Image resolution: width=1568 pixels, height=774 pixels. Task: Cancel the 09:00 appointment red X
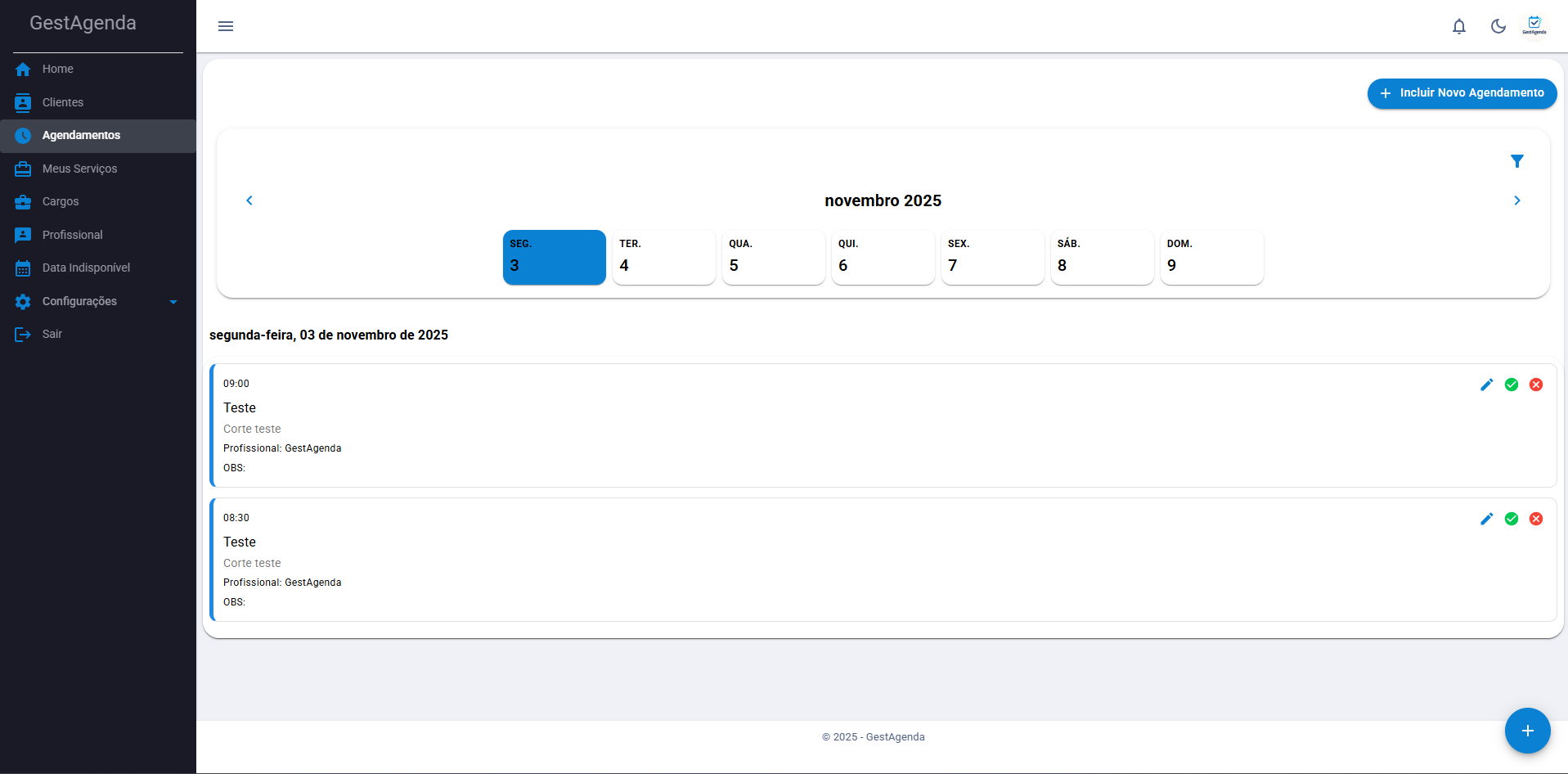coord(1535,385)
